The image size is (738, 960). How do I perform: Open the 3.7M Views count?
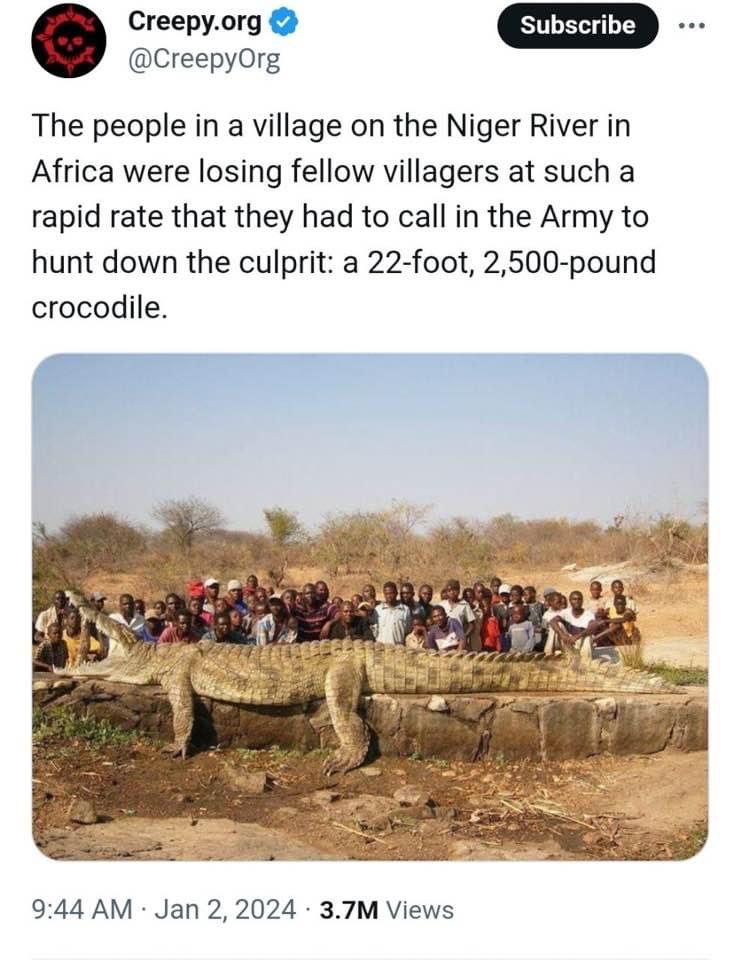[x=386, y=910]
